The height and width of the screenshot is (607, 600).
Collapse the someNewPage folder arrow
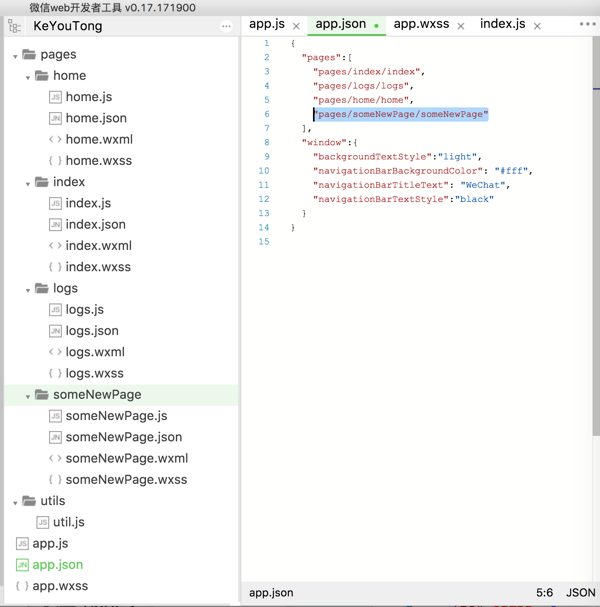(28, 396)
